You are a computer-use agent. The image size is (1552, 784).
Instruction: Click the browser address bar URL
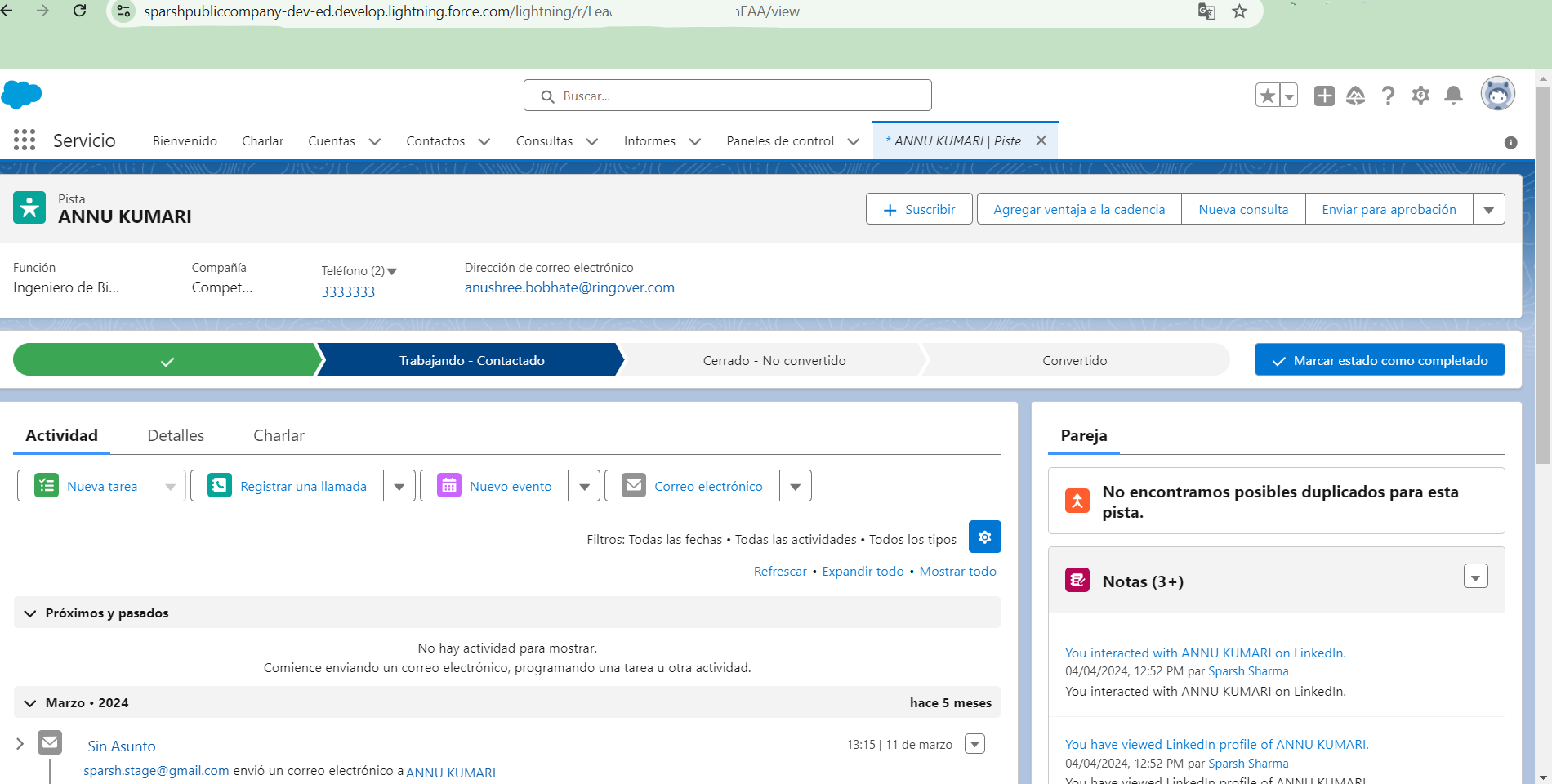(471, 11)
